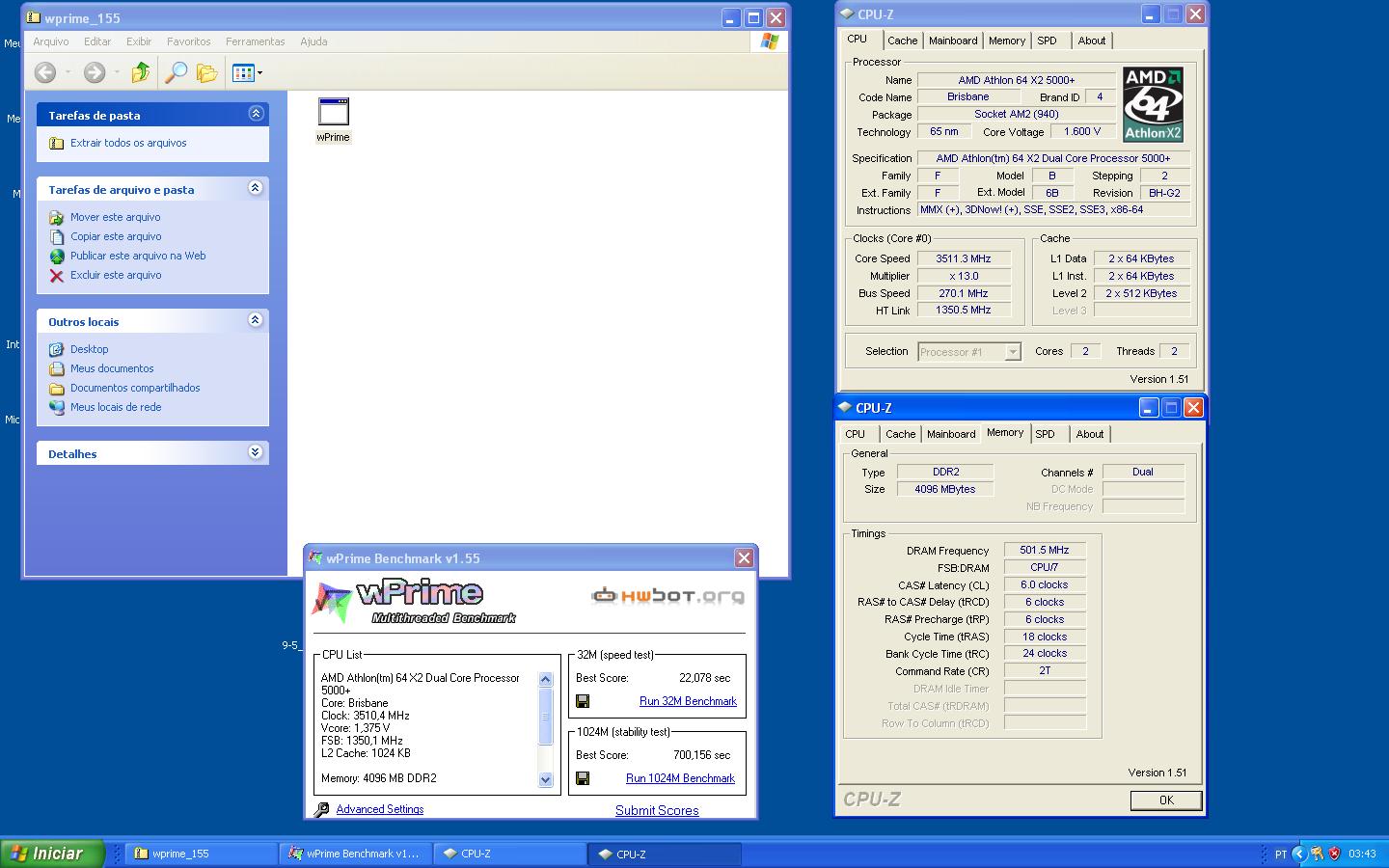1389x868 pixels.
Task: Open Advanced Settings in wPrime
Action: pos(380,809)
